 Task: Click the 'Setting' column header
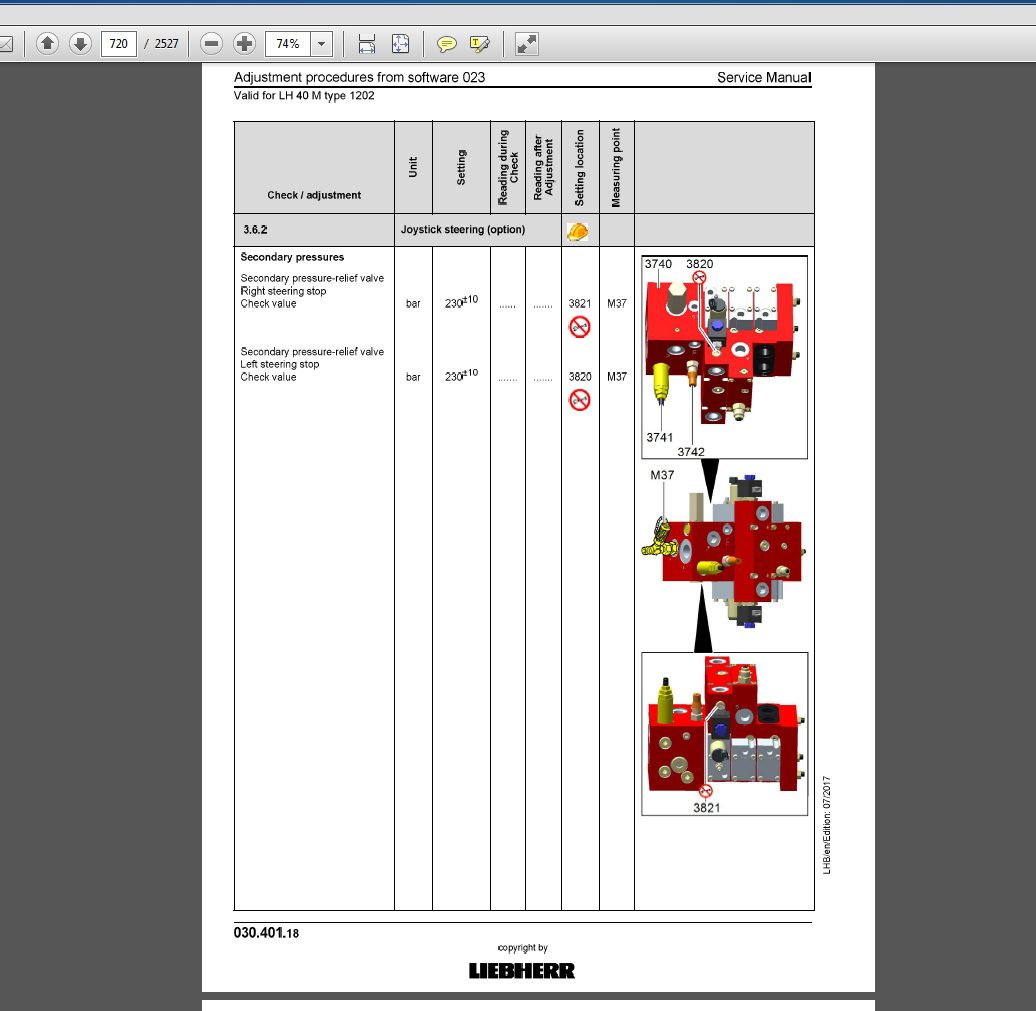coord(461,167)
